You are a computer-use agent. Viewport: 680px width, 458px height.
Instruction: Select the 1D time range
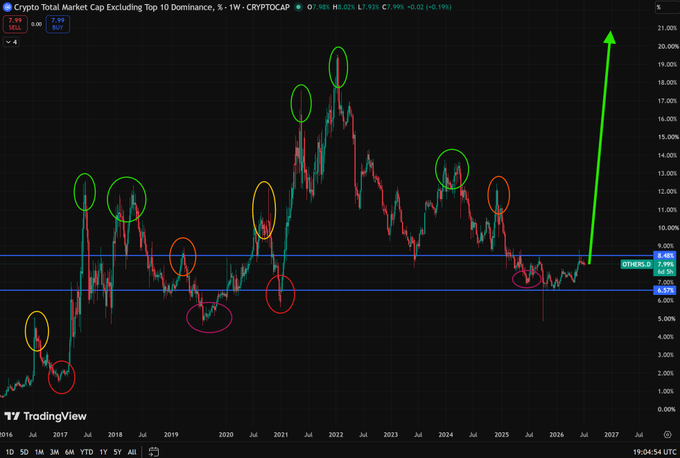(x=10, y=452)
